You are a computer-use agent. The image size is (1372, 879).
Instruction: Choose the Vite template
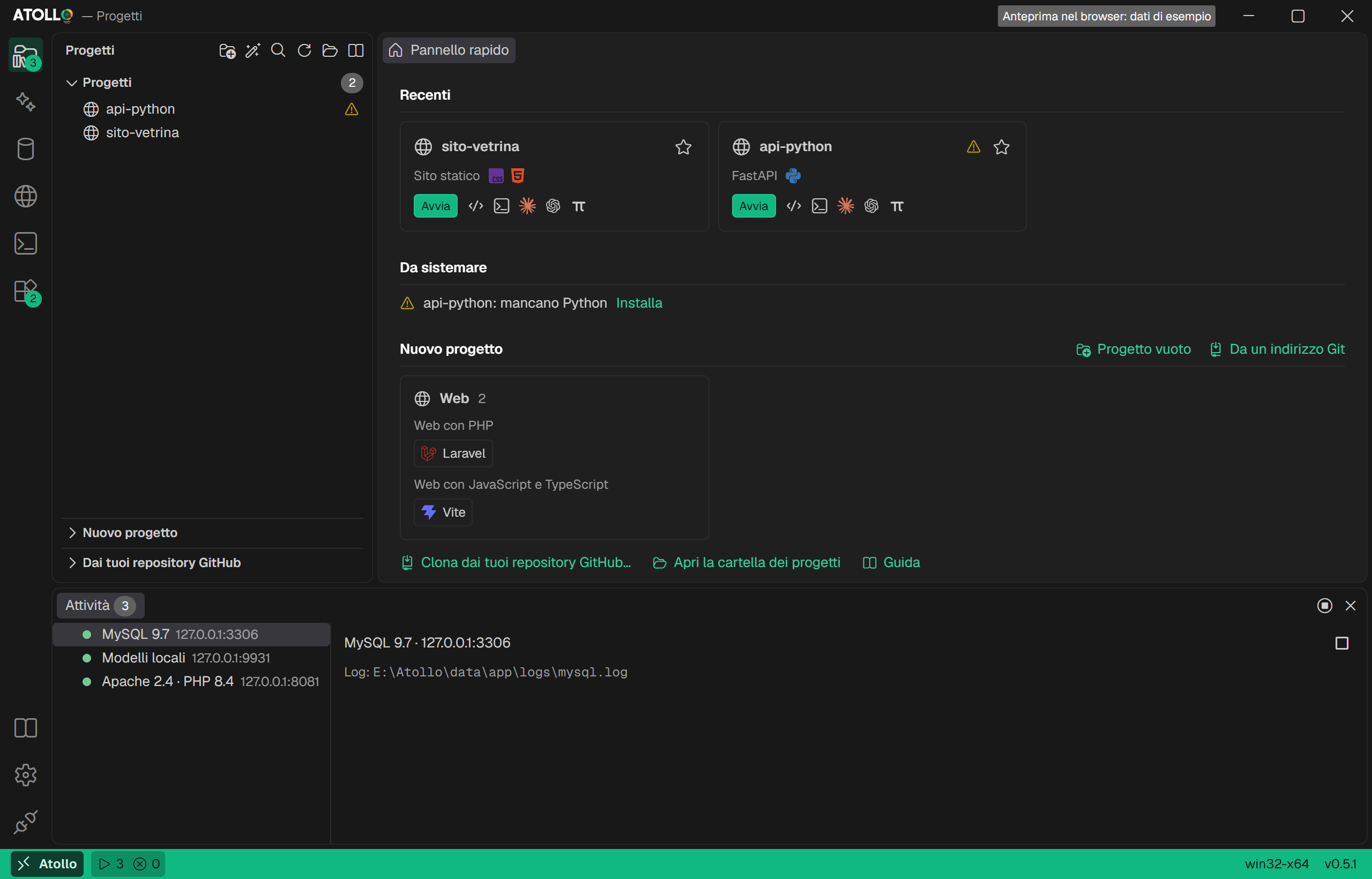(443, 512)
